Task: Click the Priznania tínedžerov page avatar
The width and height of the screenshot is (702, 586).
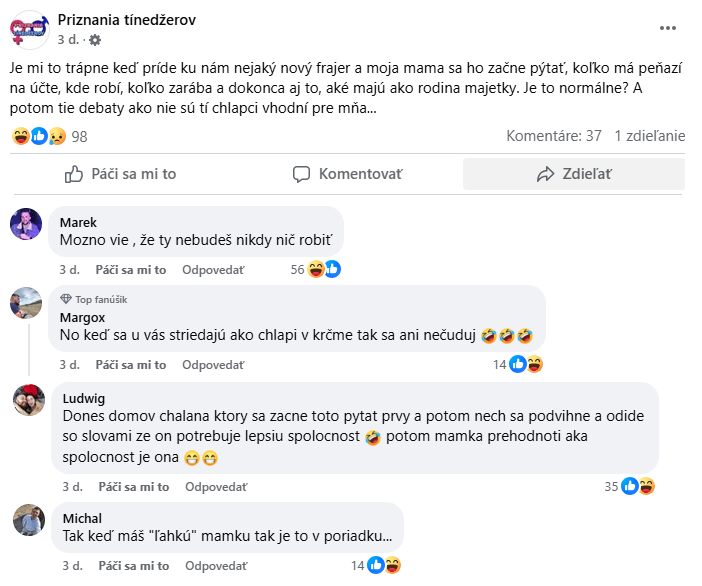Action: 30,29
